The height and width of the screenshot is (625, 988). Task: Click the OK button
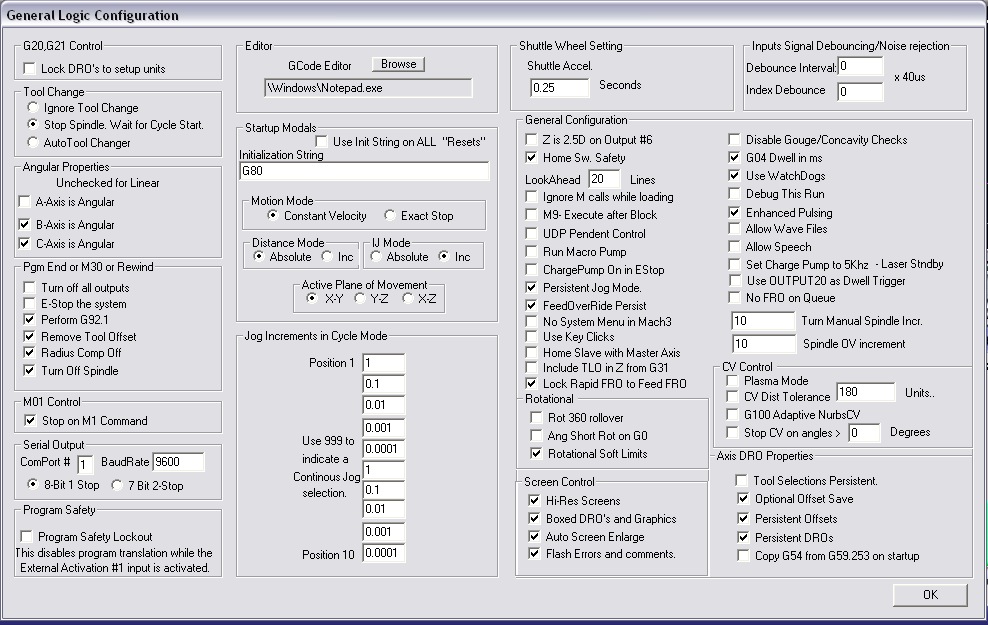930,594
